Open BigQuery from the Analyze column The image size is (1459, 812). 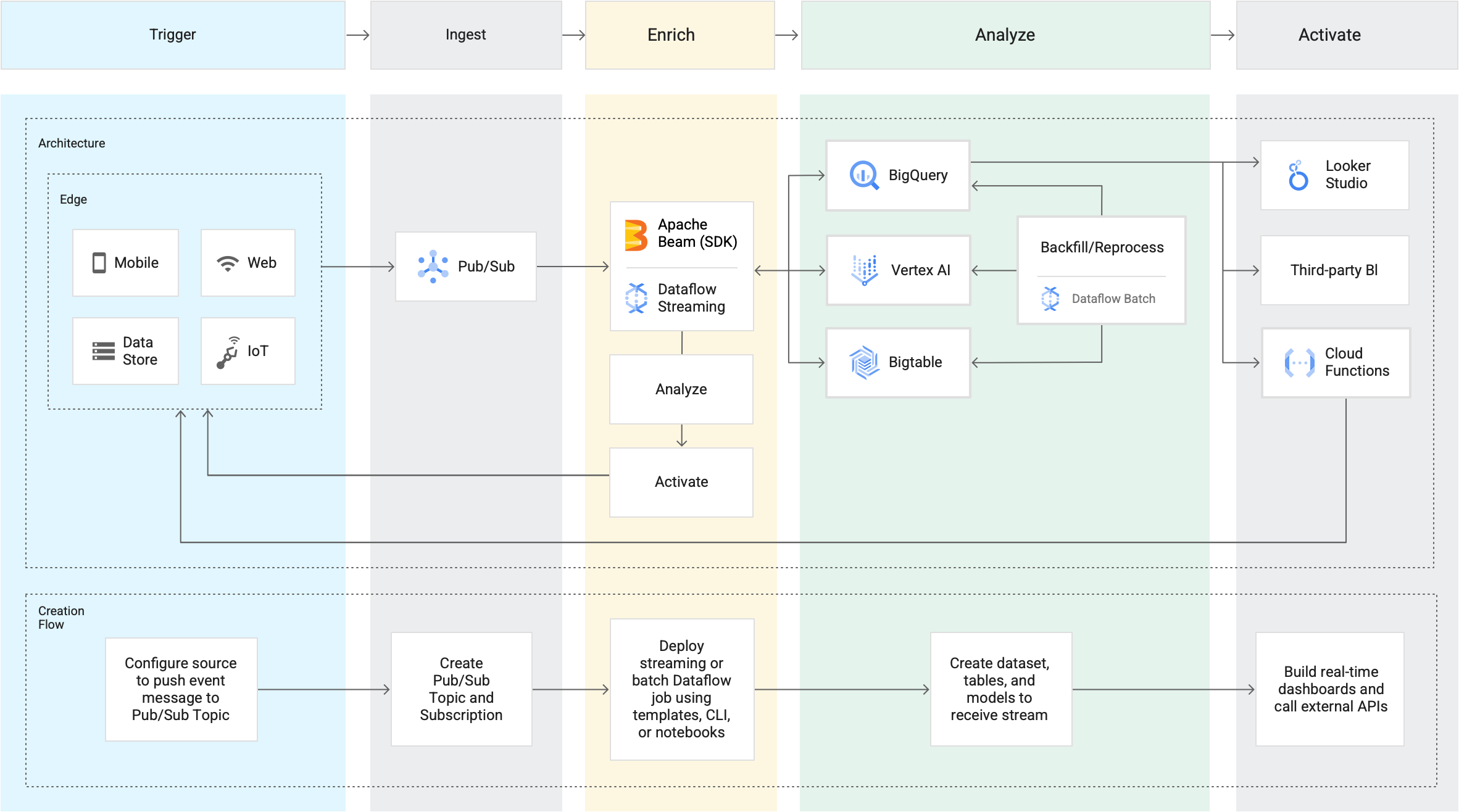click(x=864, y=175)
